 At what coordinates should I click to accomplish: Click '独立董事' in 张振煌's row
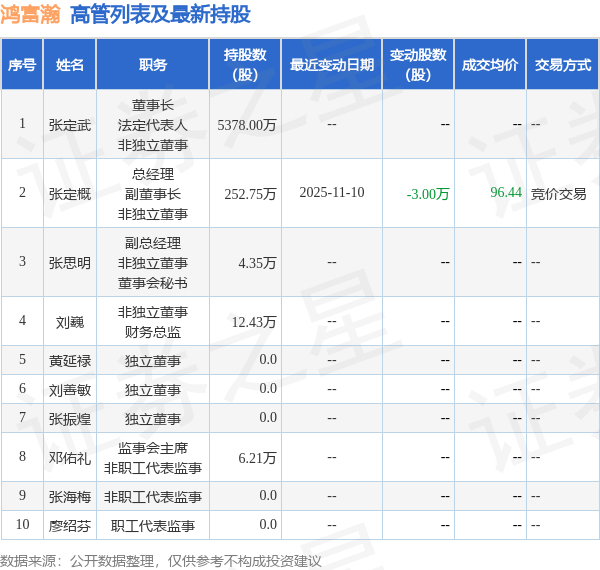tap(153, 419)
